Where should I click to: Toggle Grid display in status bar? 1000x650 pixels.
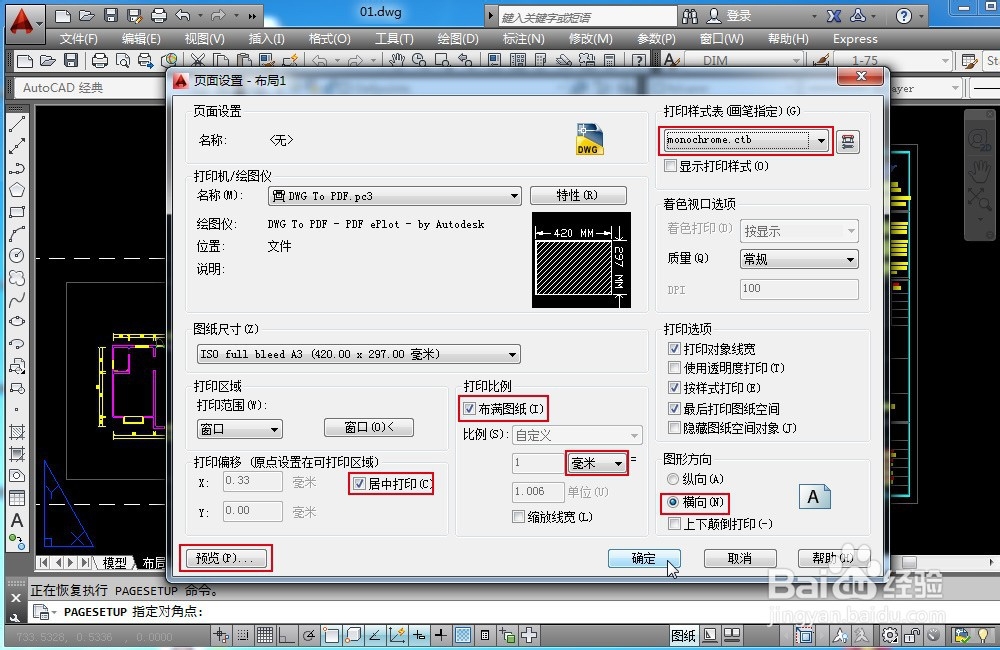(265, 635)
